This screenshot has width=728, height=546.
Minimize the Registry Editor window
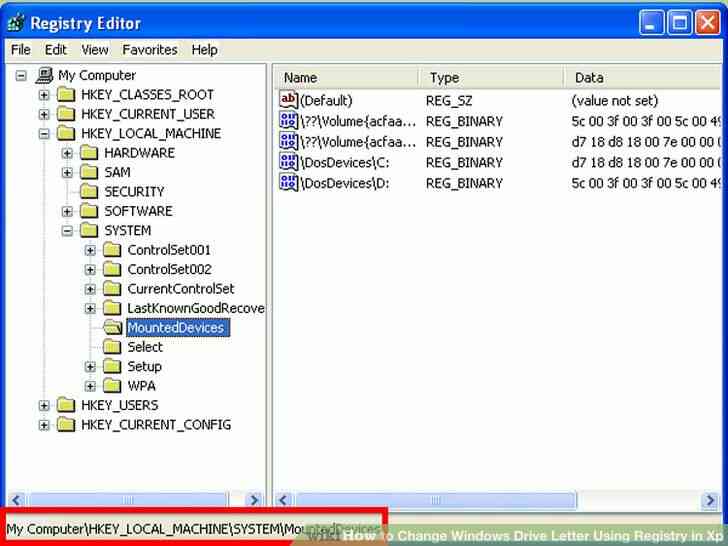coord(651,22)
